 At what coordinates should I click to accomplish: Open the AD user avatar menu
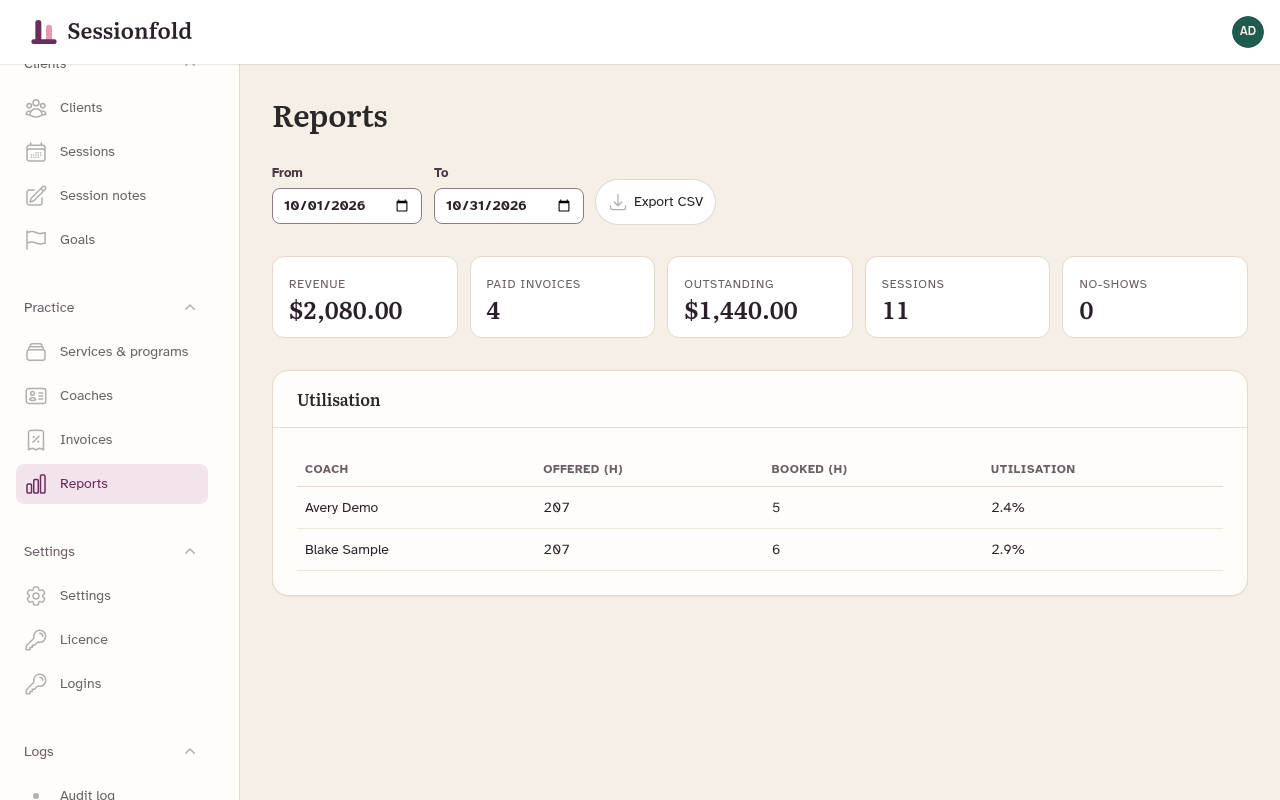pyautogui.click(x=1248, y=32)
